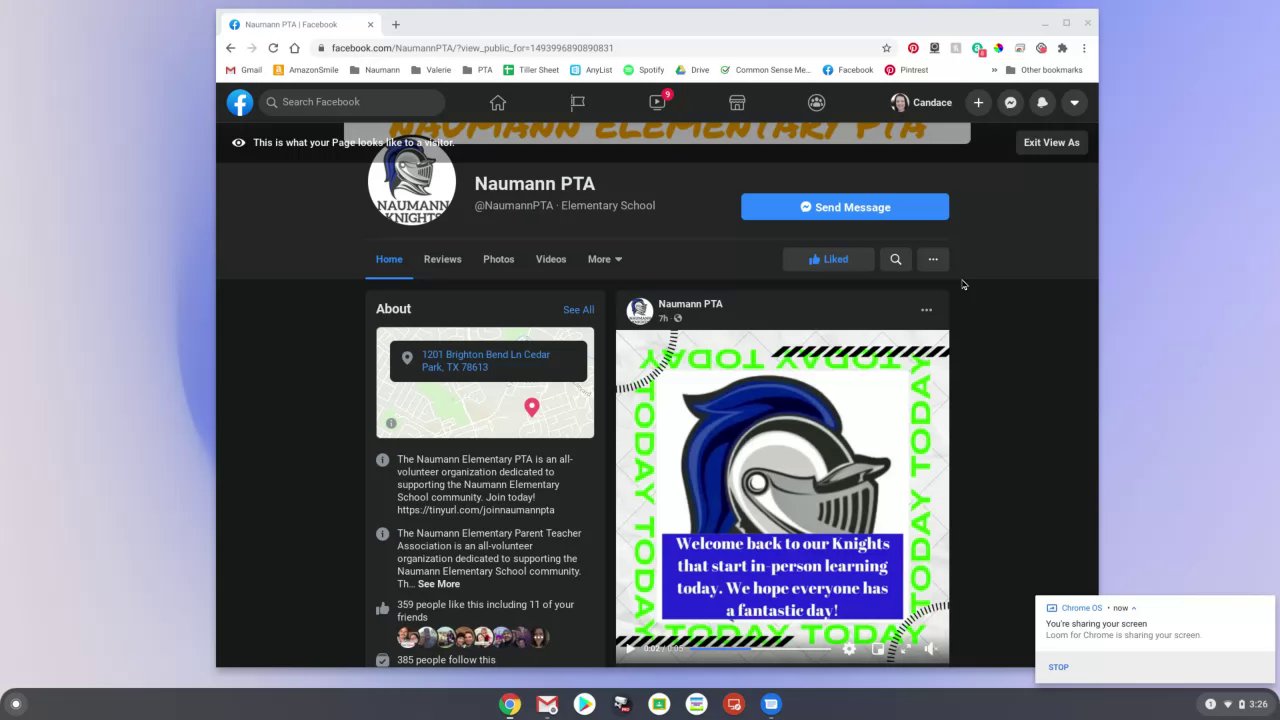Click the Chrome home button
The width and height of the screenshot is (1280, 720).
click(294, 48)
